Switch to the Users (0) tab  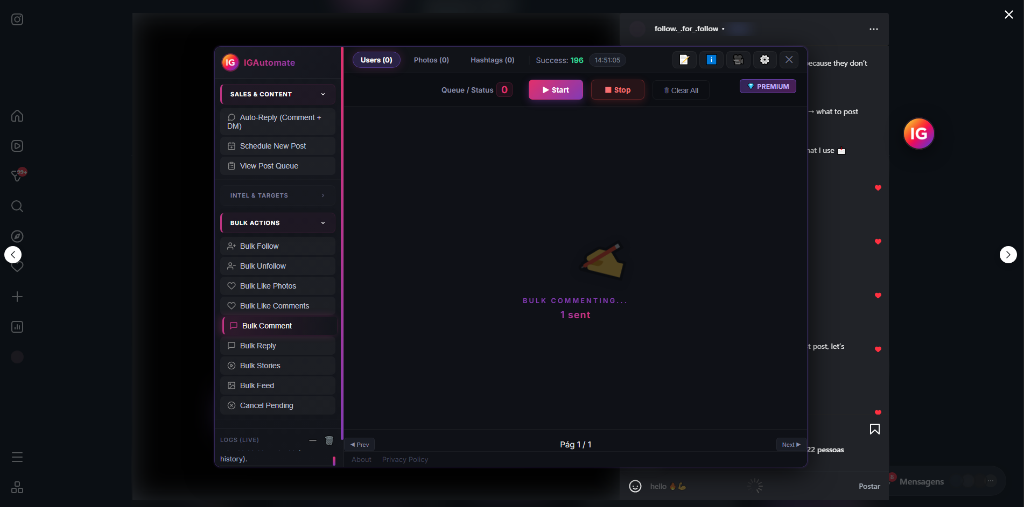click(x=377, y=60)
